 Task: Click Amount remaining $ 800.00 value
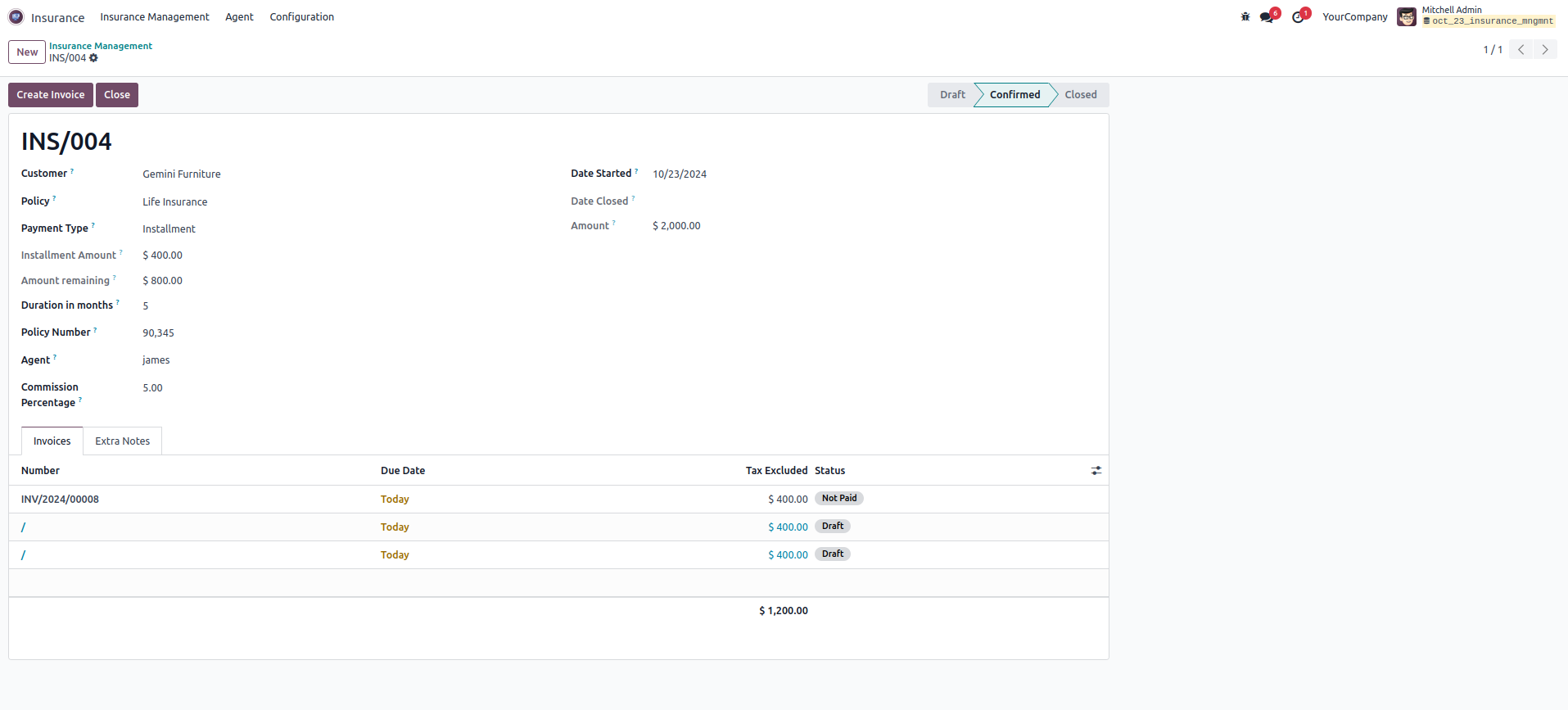(162, 281)
